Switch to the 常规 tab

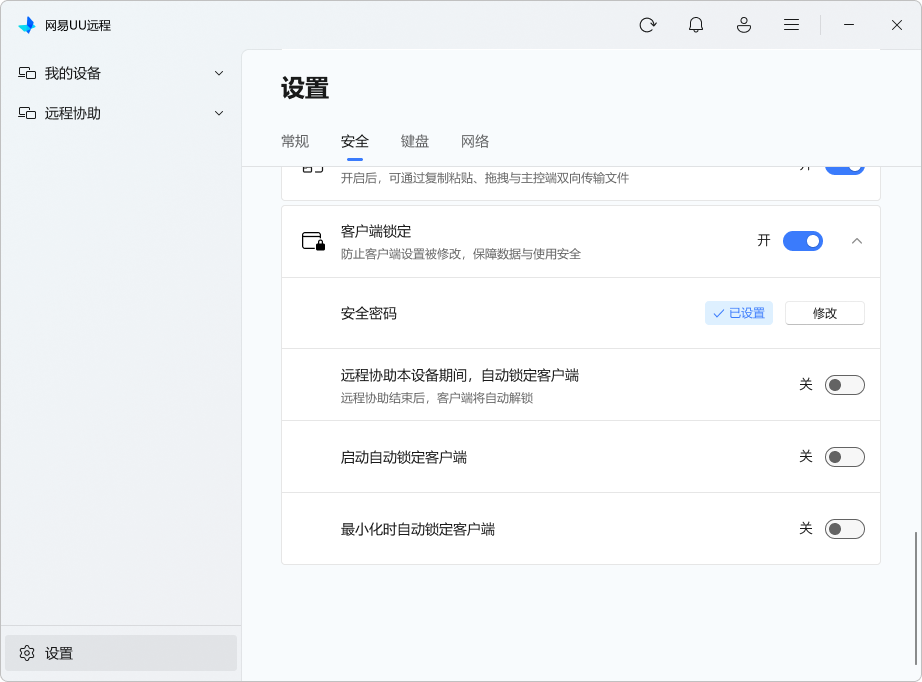click(x=295, y=141)
